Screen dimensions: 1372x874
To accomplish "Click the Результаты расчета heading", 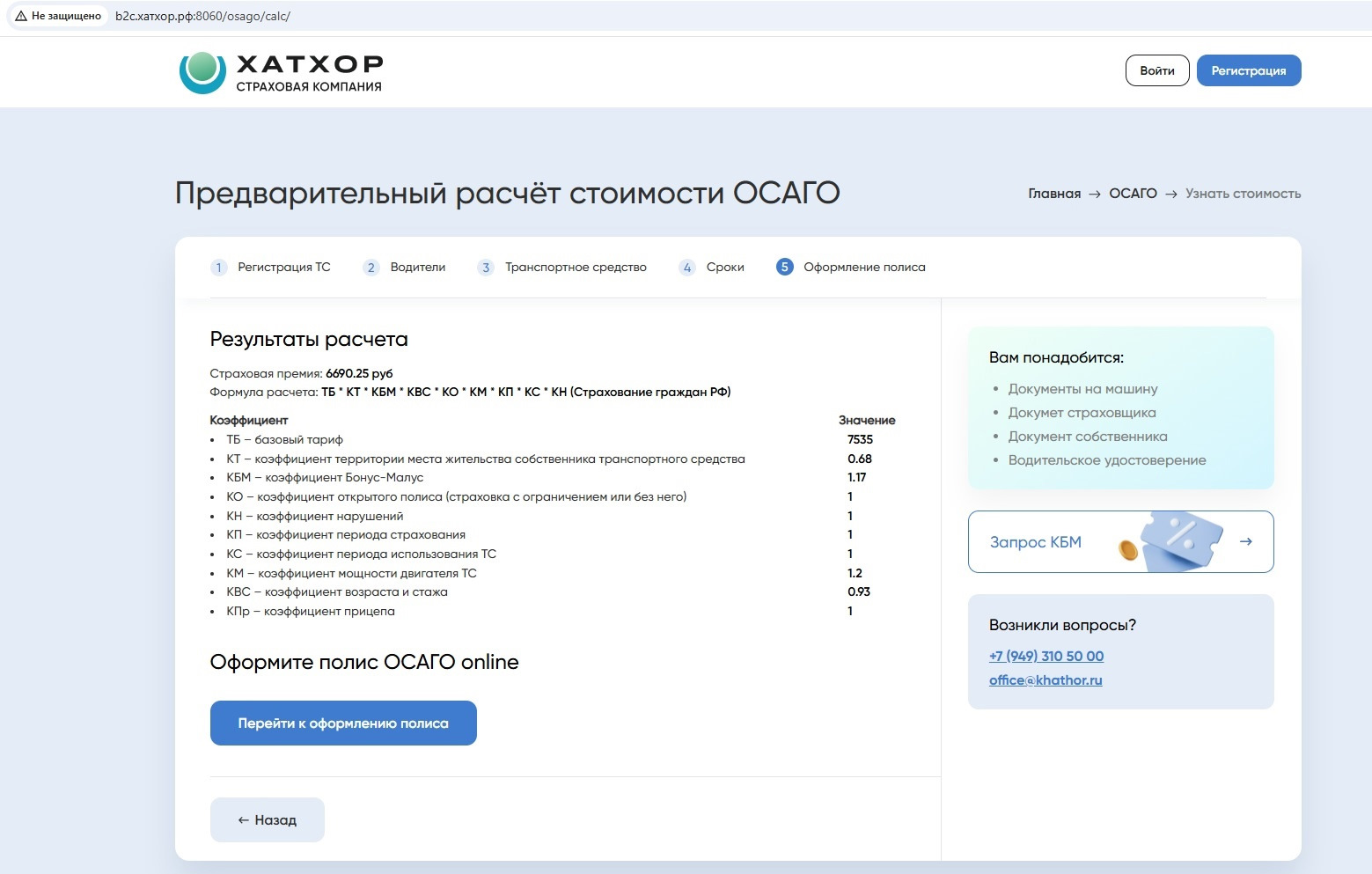I will click(309, 340).
